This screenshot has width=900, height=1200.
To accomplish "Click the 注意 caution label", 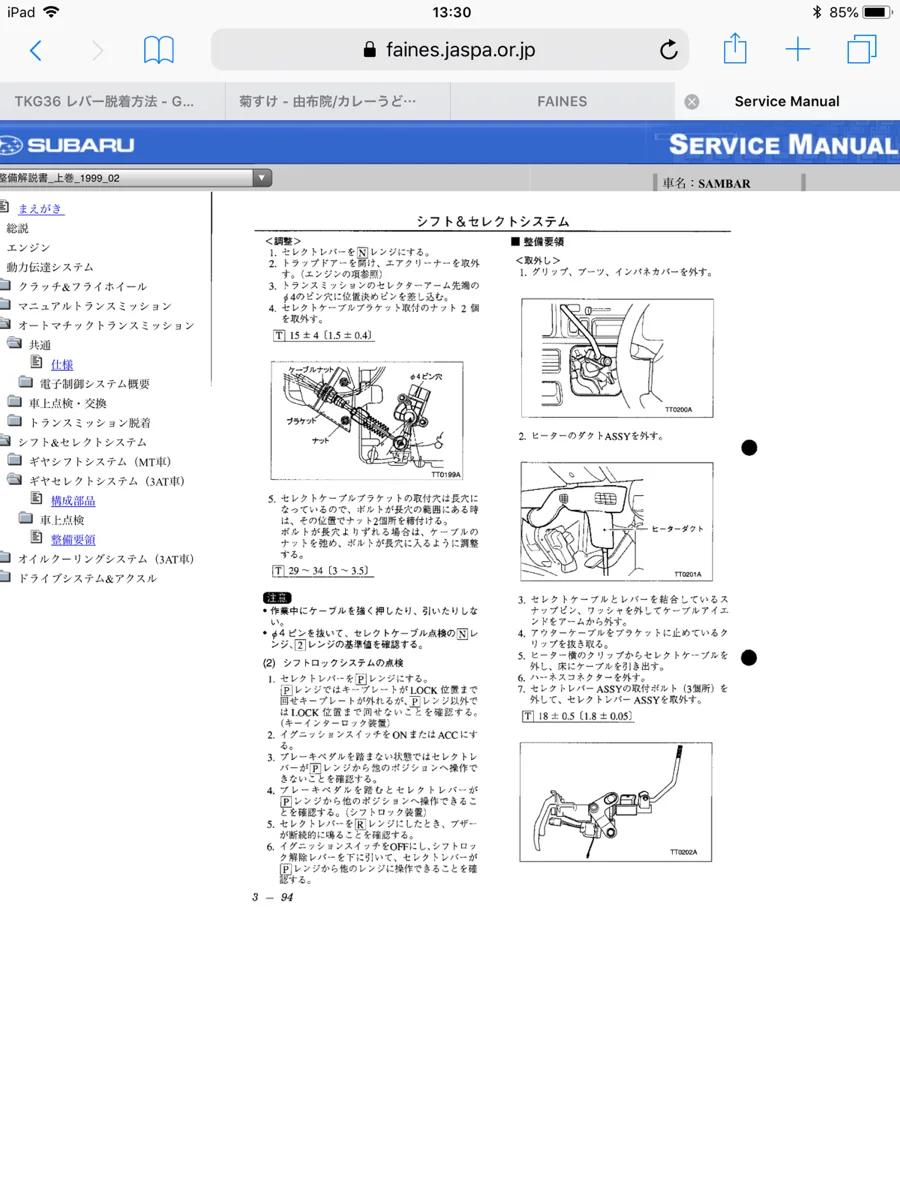I will click(277, 597).
